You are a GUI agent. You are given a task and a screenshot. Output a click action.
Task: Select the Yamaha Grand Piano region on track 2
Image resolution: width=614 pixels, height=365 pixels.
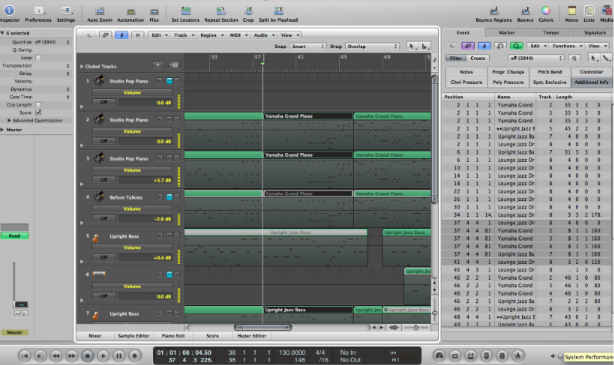pos(308,116)
